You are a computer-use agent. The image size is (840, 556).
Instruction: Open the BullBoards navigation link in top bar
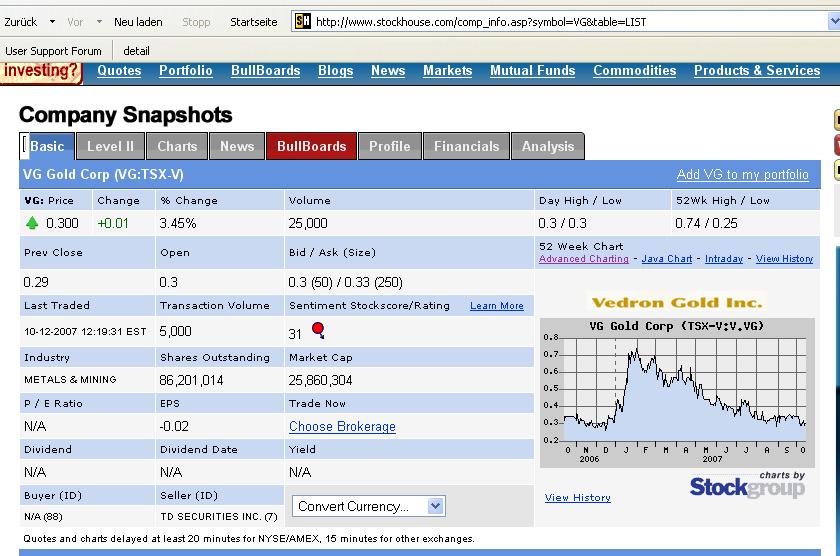tap(266, 71)
